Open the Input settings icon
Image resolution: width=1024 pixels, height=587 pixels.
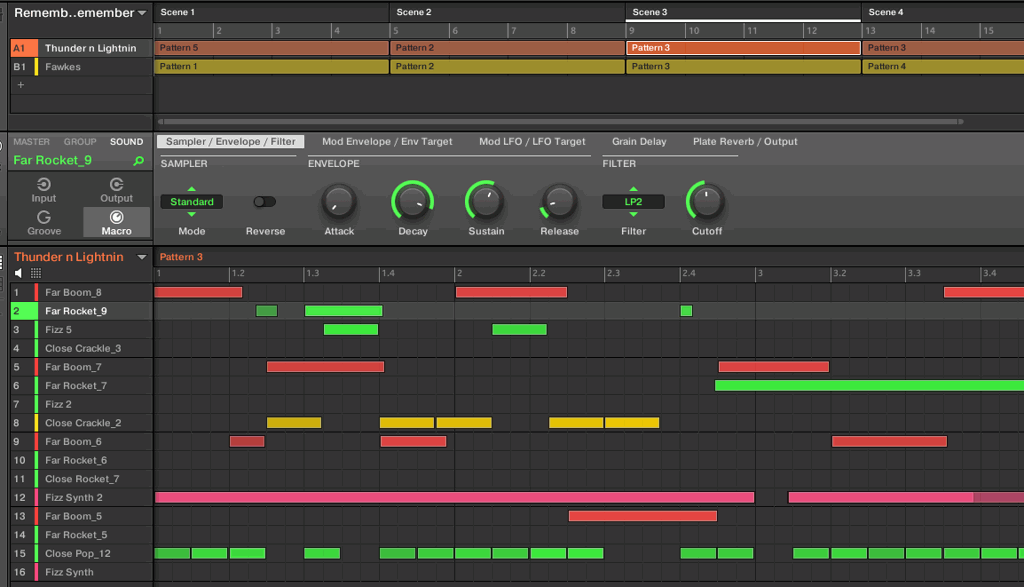coord(44,185)
